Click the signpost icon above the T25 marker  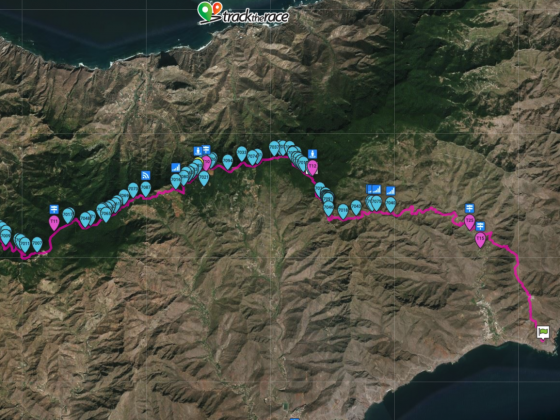470,208
